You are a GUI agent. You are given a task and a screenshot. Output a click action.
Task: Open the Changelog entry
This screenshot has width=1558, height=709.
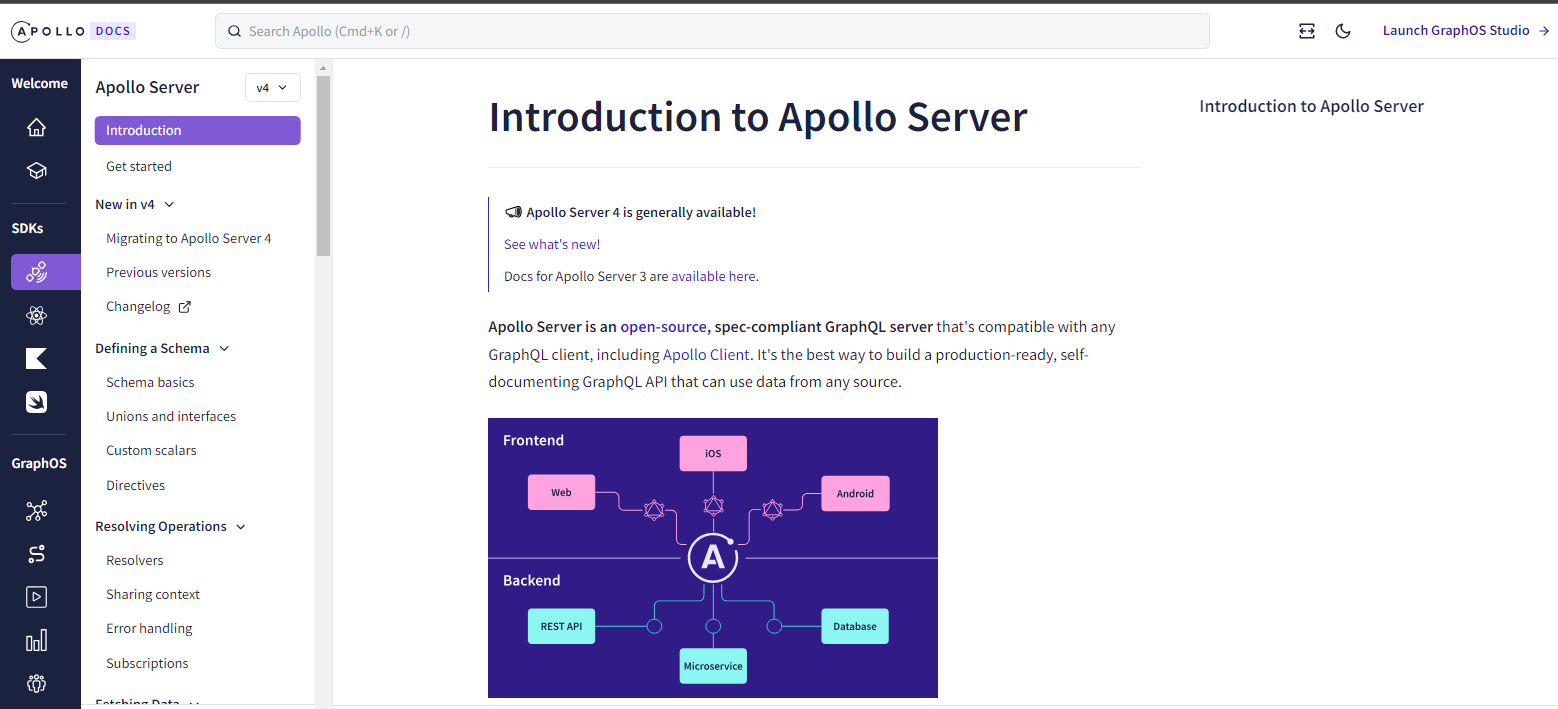138,306
